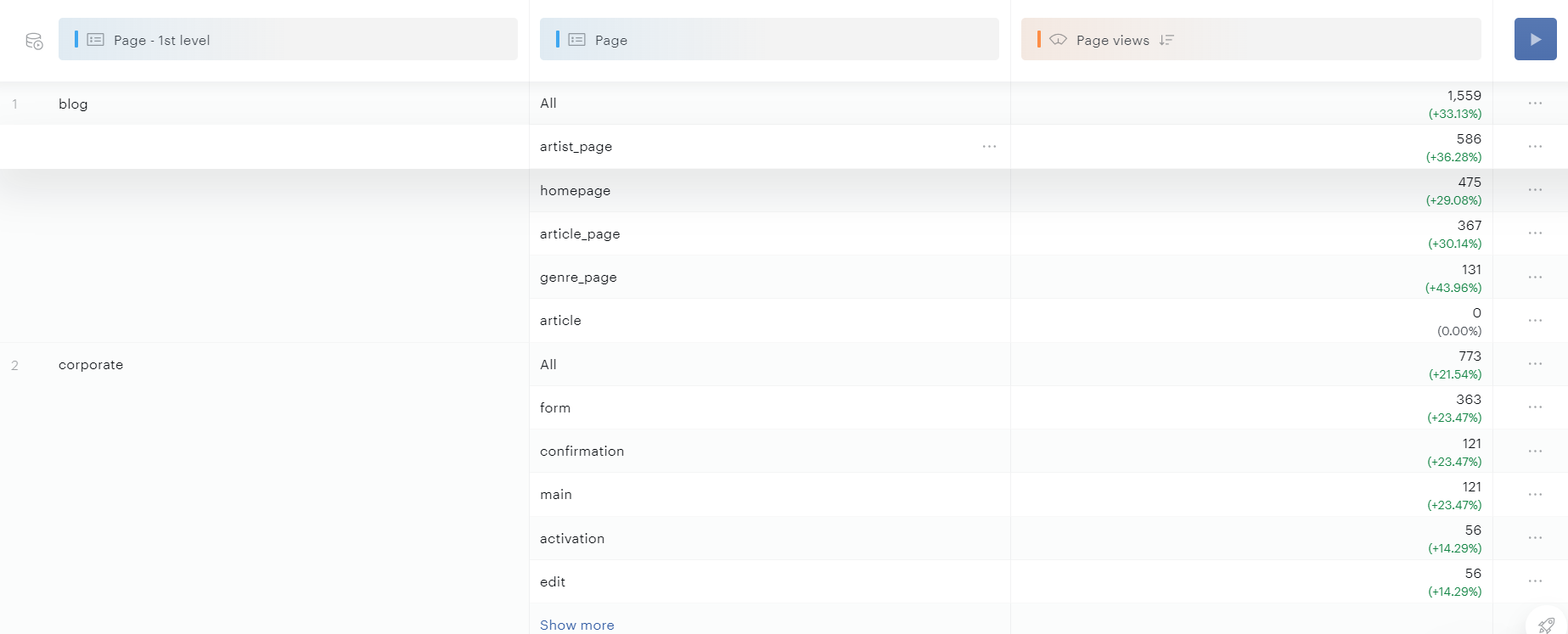The width and height of the screenshot is (1568, 634).
Task: Open row actions for genre_page views
Action: click(x=1535, y=278)
